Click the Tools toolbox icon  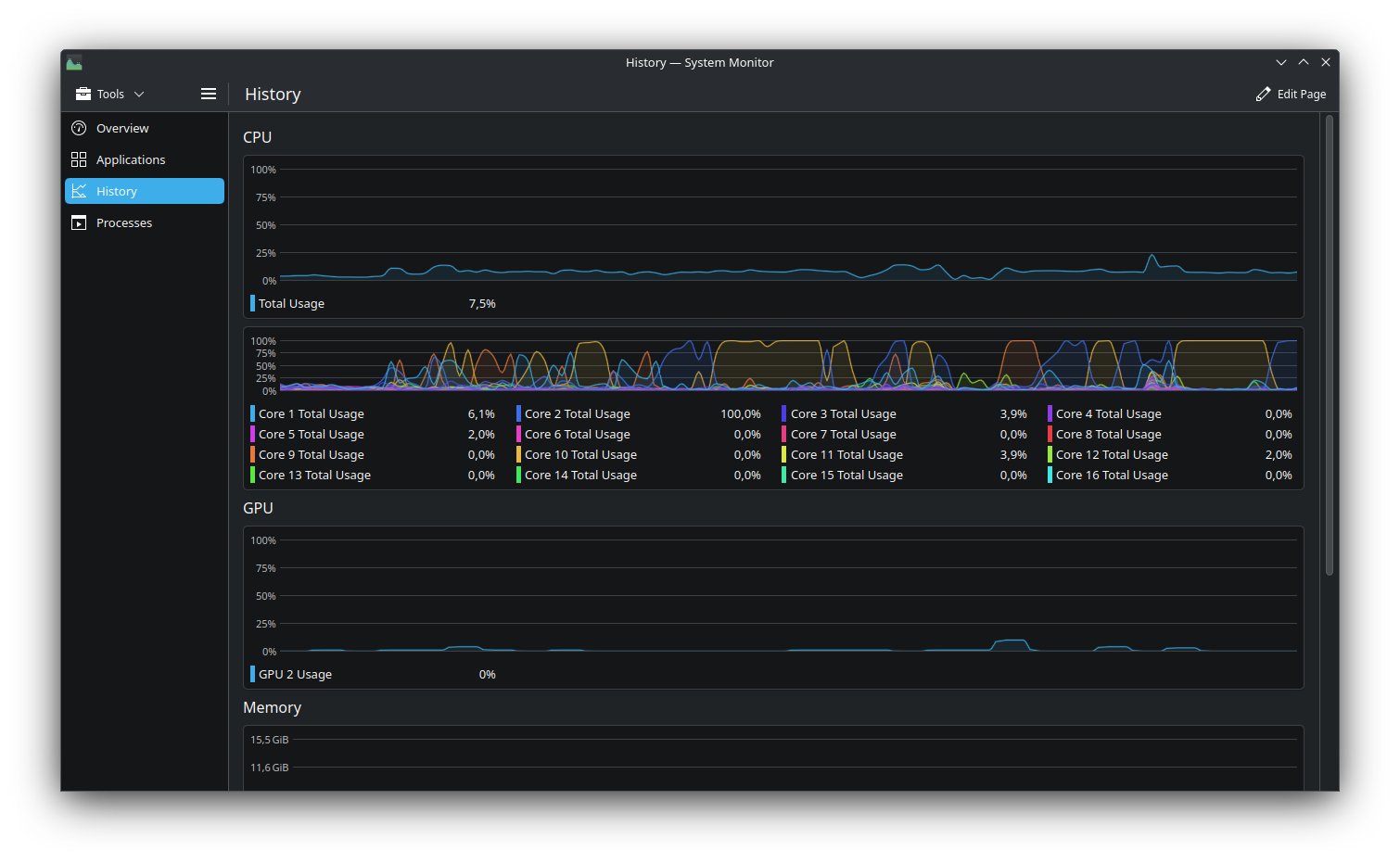tap(83, 94)
